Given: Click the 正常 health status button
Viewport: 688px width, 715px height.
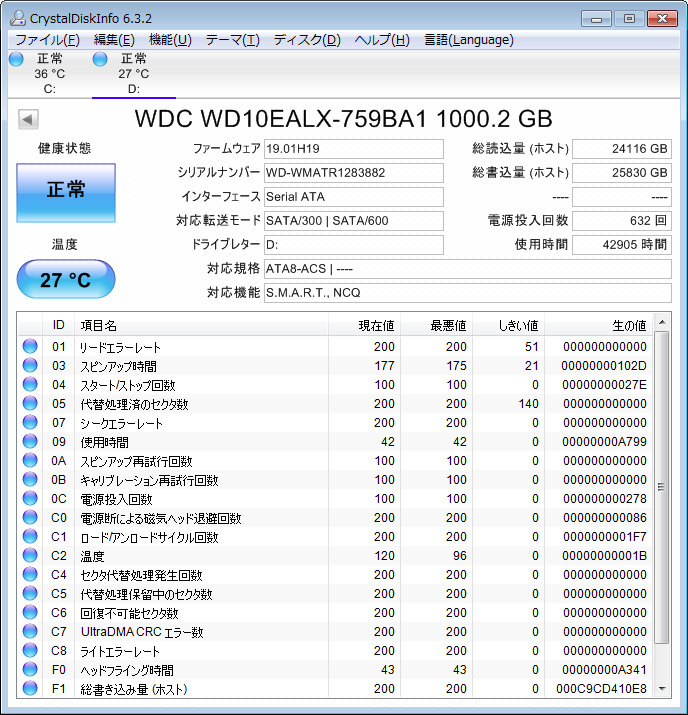Looking at the screenshot, I should coord(66,193).
